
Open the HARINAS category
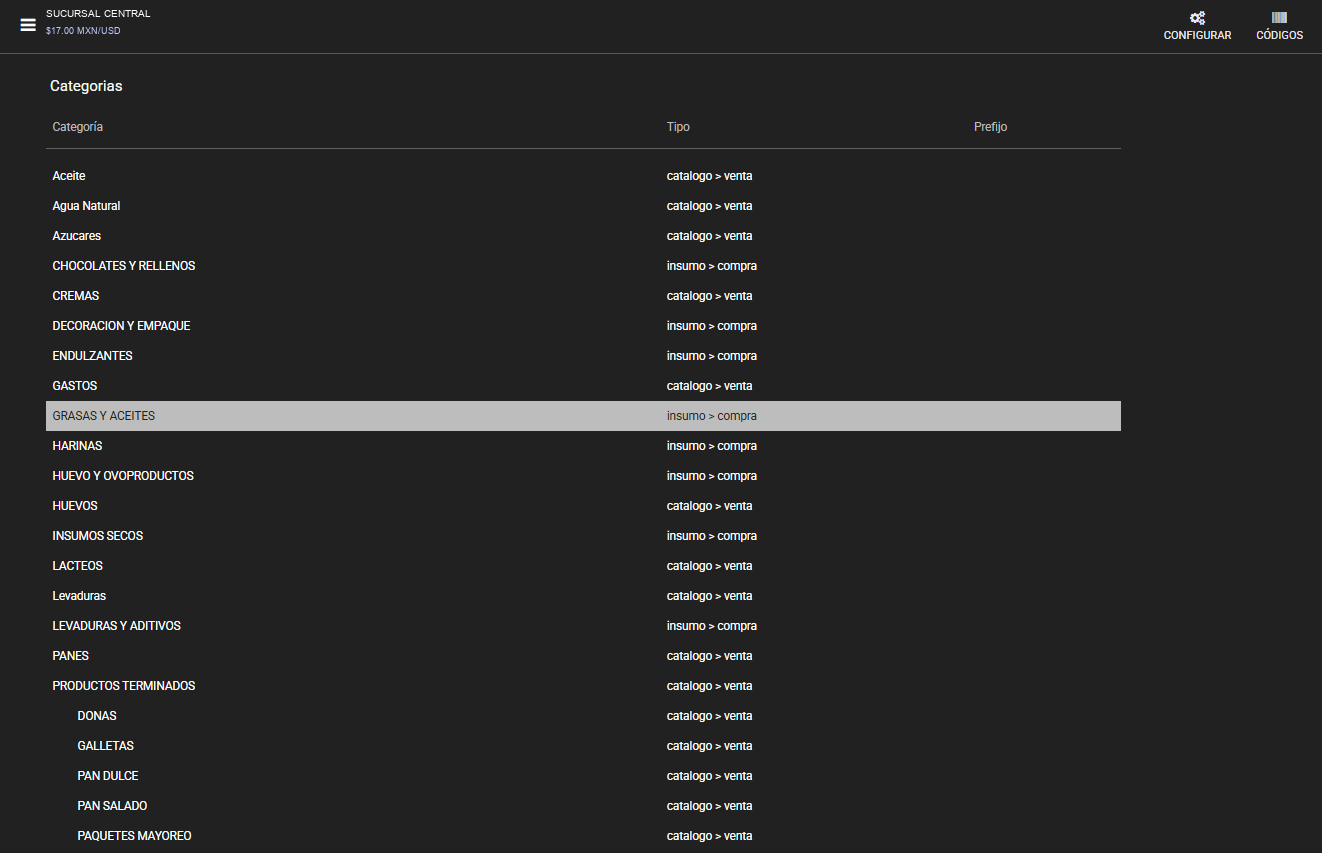583,446
